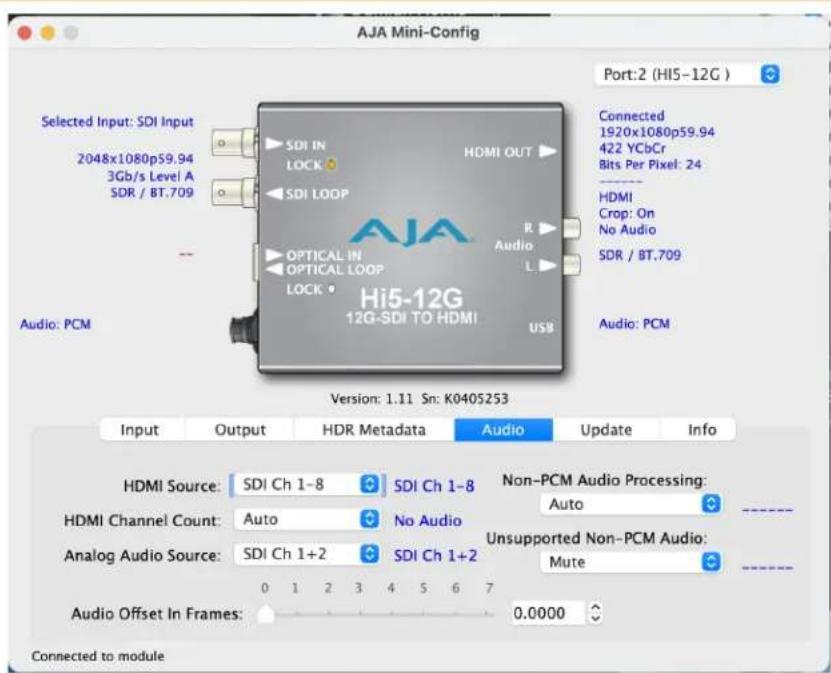Click the yellow minimize window button
Image resolution: width=831 pixels, height=673 pixels.
(x=48, y=33)
